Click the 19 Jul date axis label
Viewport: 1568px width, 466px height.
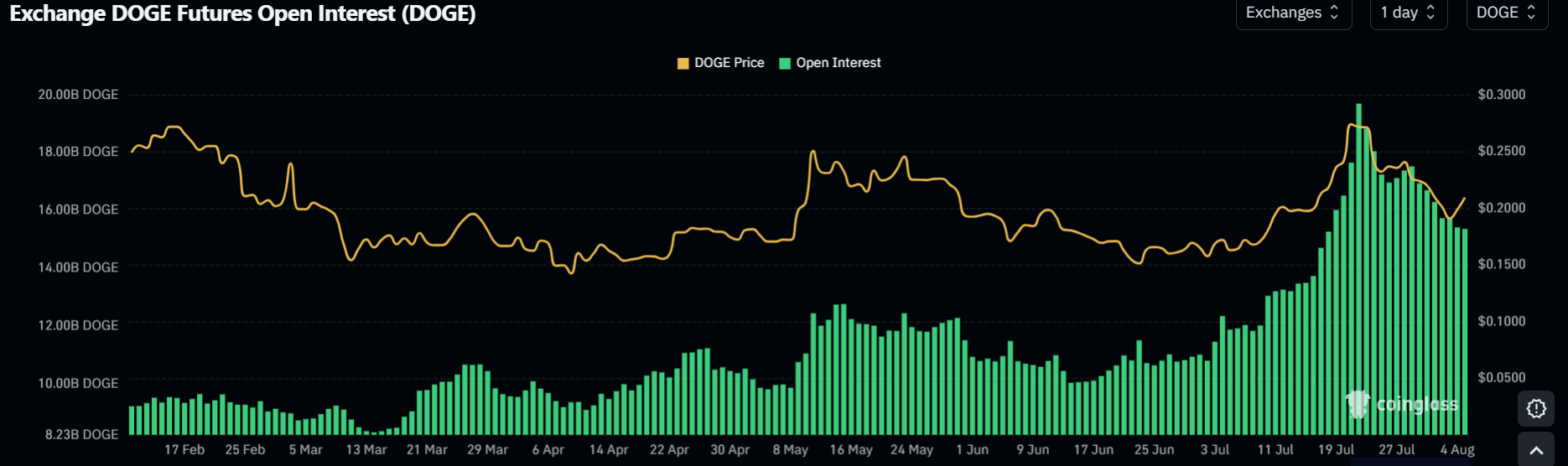1336,450
